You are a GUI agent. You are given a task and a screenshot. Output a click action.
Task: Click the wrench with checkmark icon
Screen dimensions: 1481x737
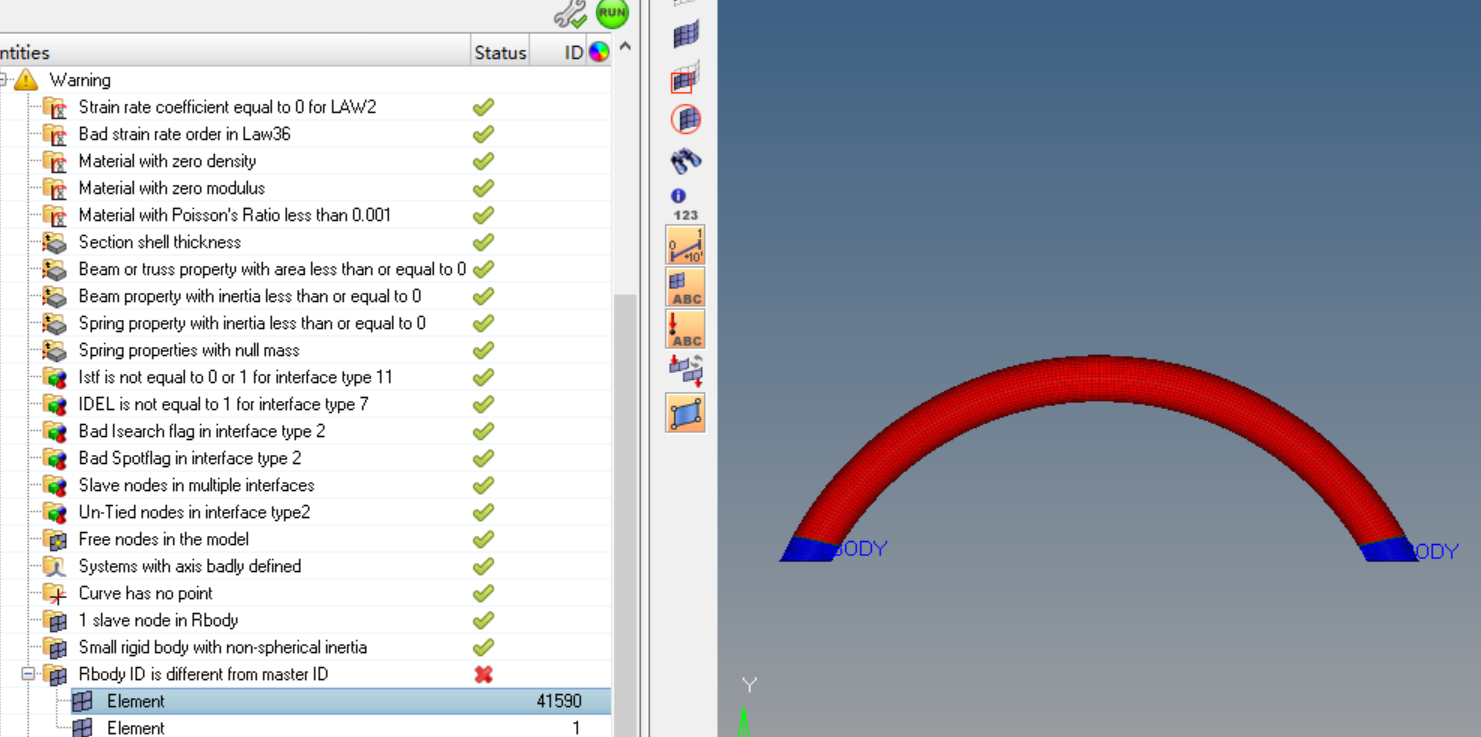point(570,14)
